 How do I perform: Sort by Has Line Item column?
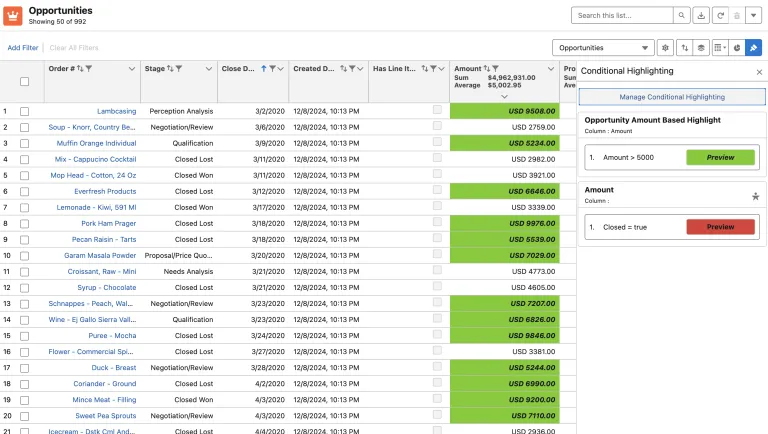coord(425,69)
